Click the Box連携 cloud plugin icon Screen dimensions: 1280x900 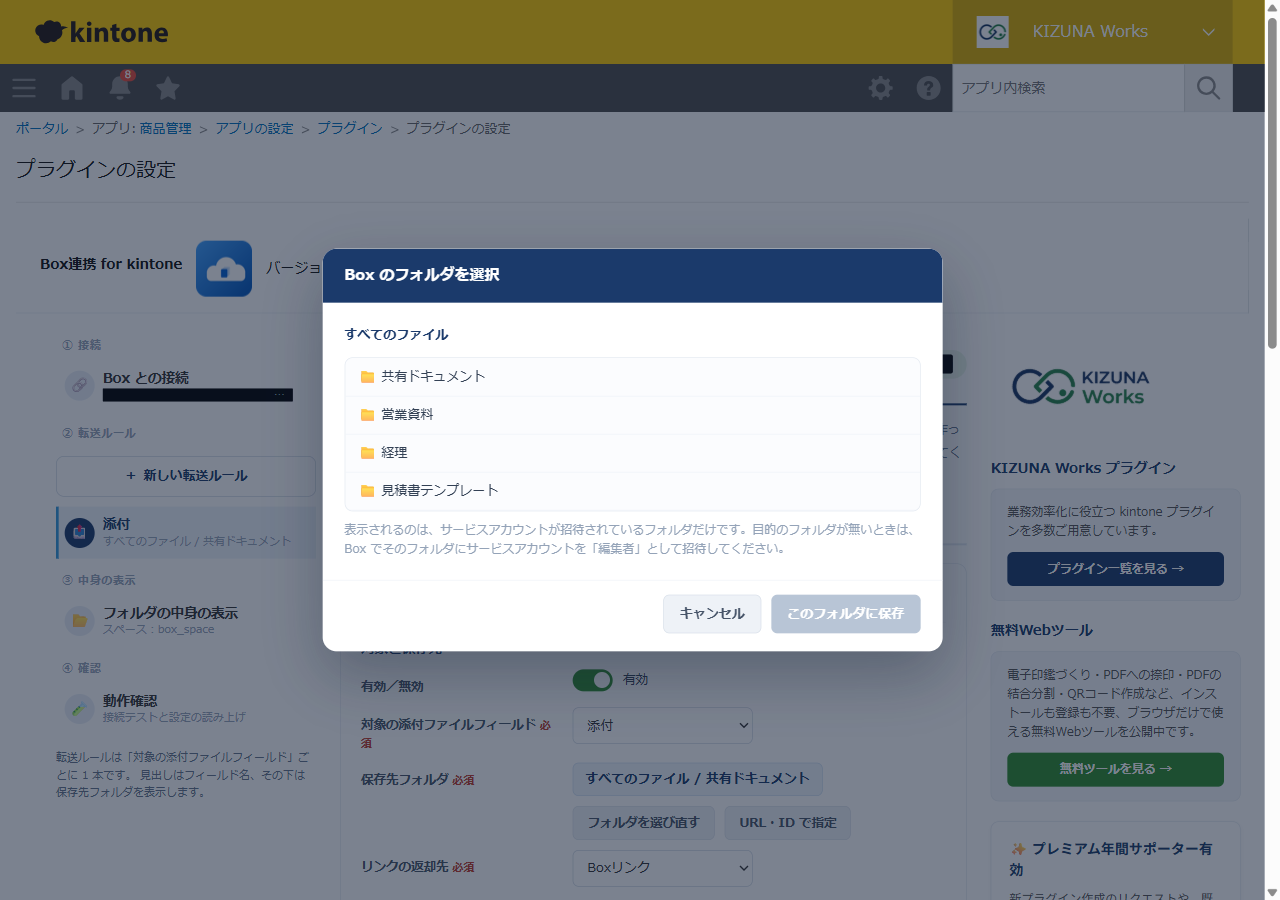click(x=224, y=268)
